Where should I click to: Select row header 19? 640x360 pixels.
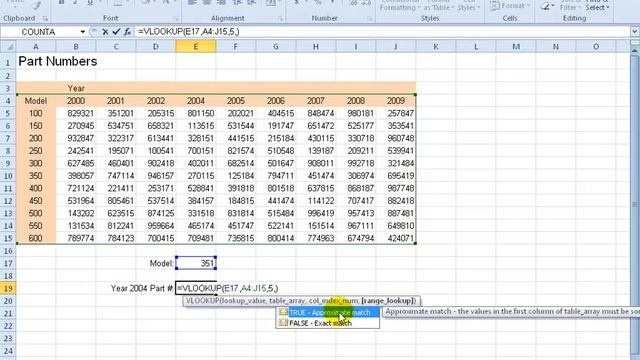8,289
